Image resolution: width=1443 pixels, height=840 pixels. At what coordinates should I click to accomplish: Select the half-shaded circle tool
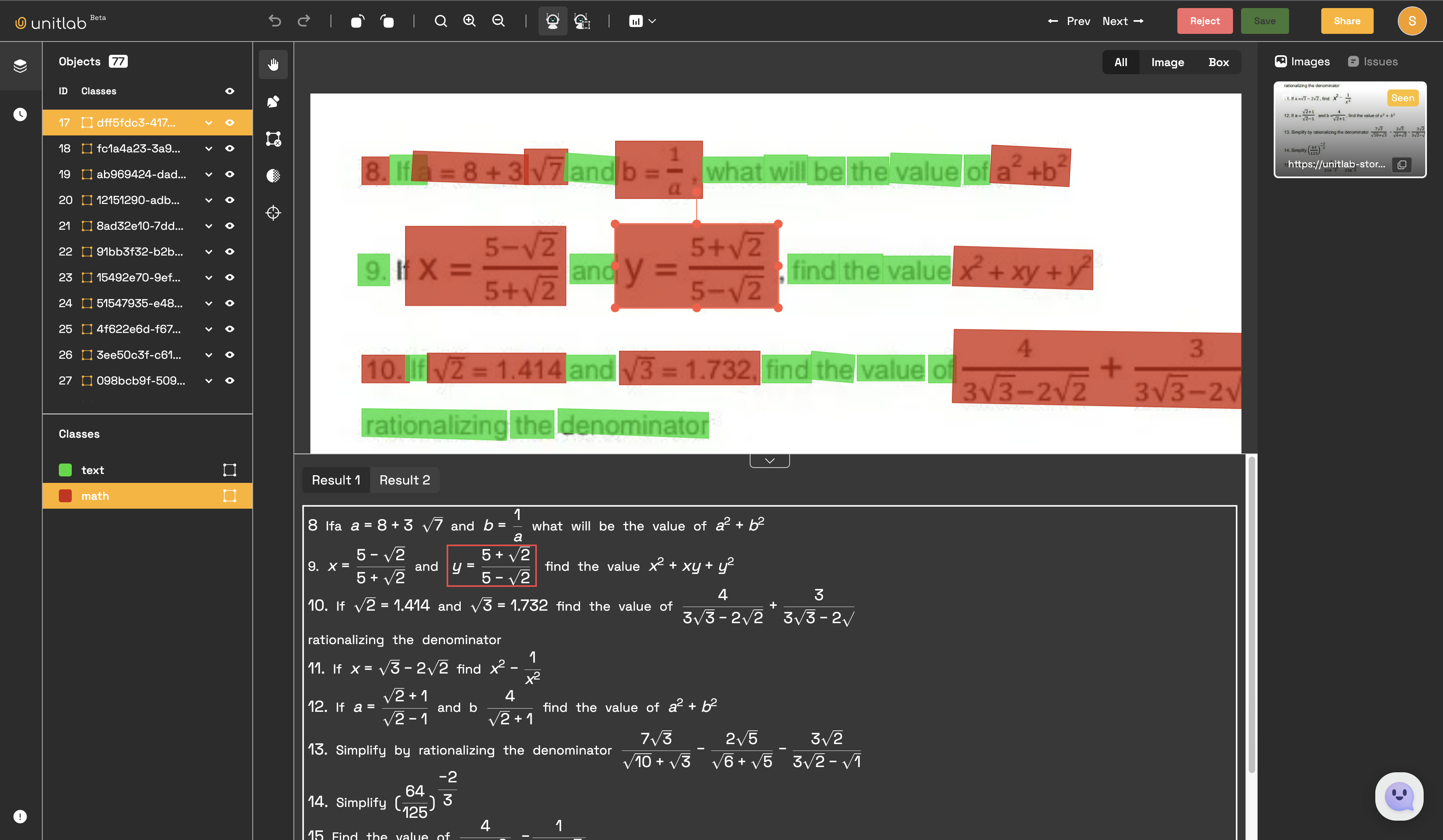(273, 176)
